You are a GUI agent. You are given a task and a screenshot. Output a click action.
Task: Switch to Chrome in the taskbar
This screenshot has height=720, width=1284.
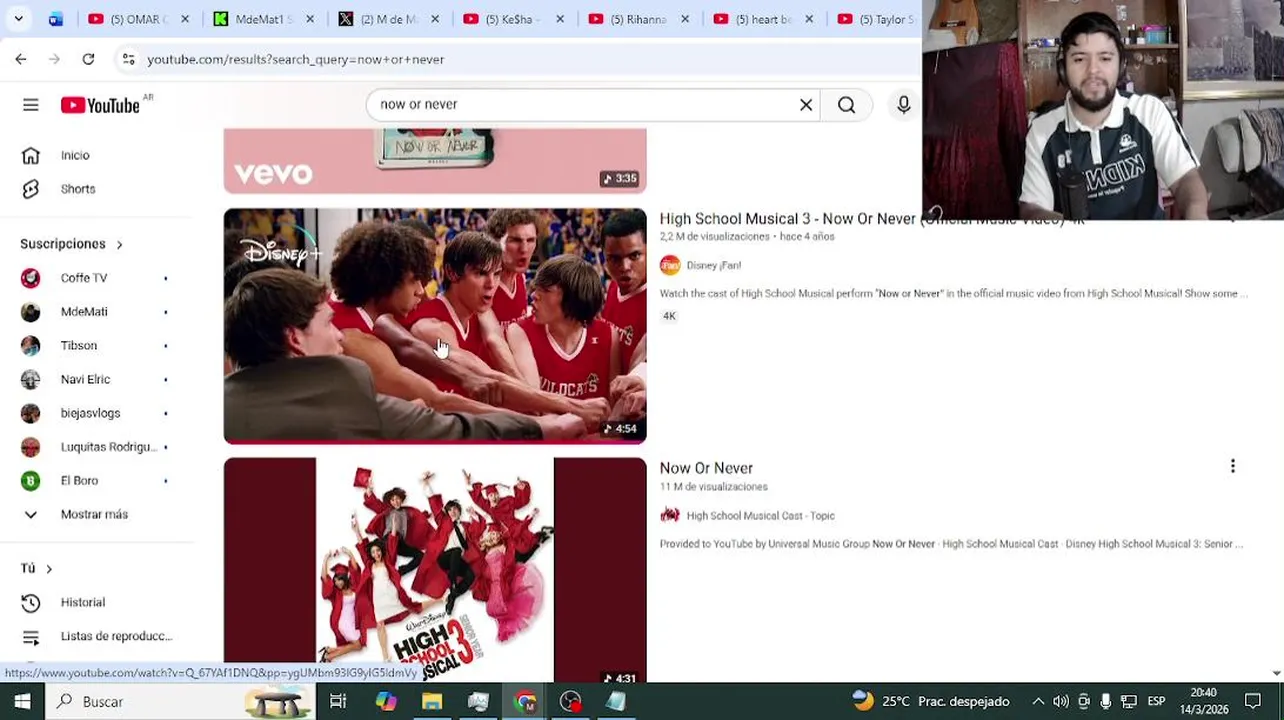point(525,701)
